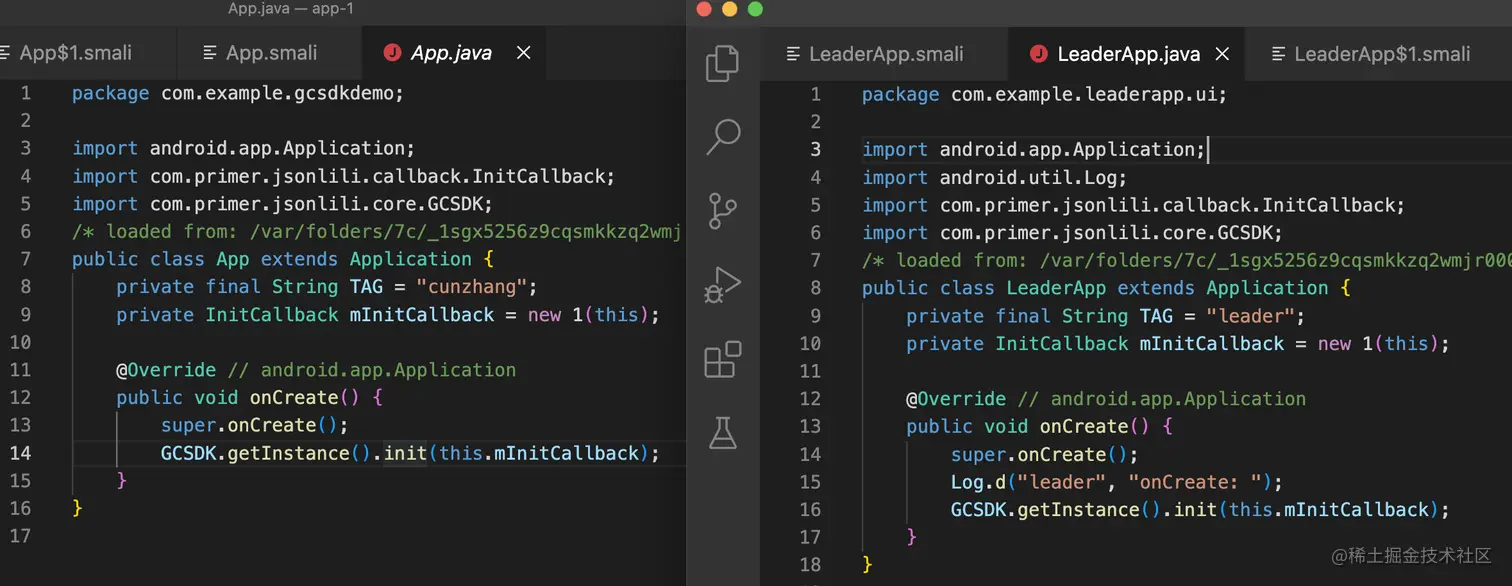The image size is (1512, 586).
Task: Click "public class App extends Application" line
Action: (283, 259)
